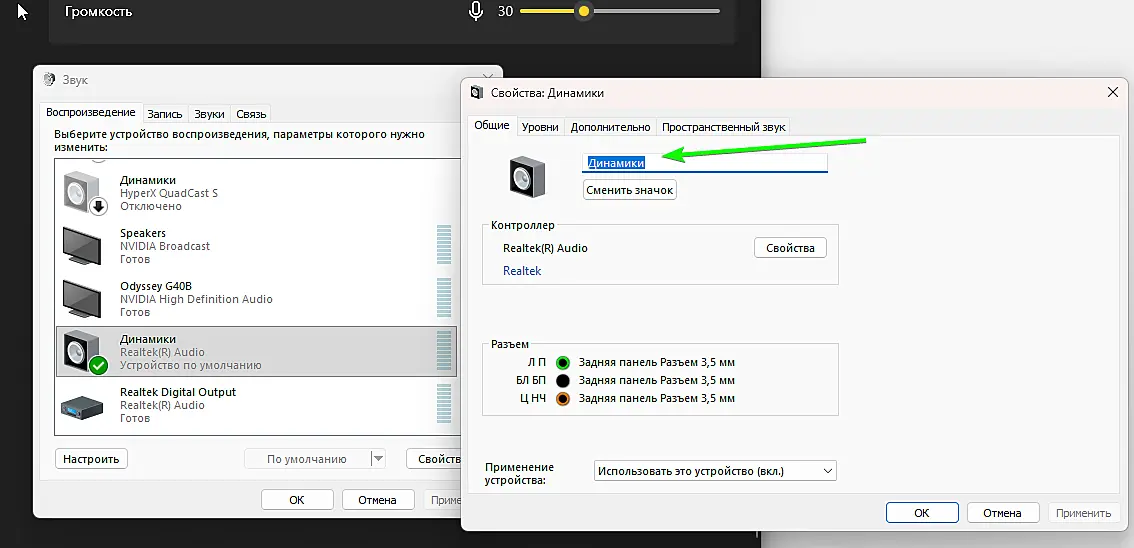This screenshot has height=548, width=1134.
Task: Select Динамики Realtek(R) Audio default device
Action: tap(256, 351)
